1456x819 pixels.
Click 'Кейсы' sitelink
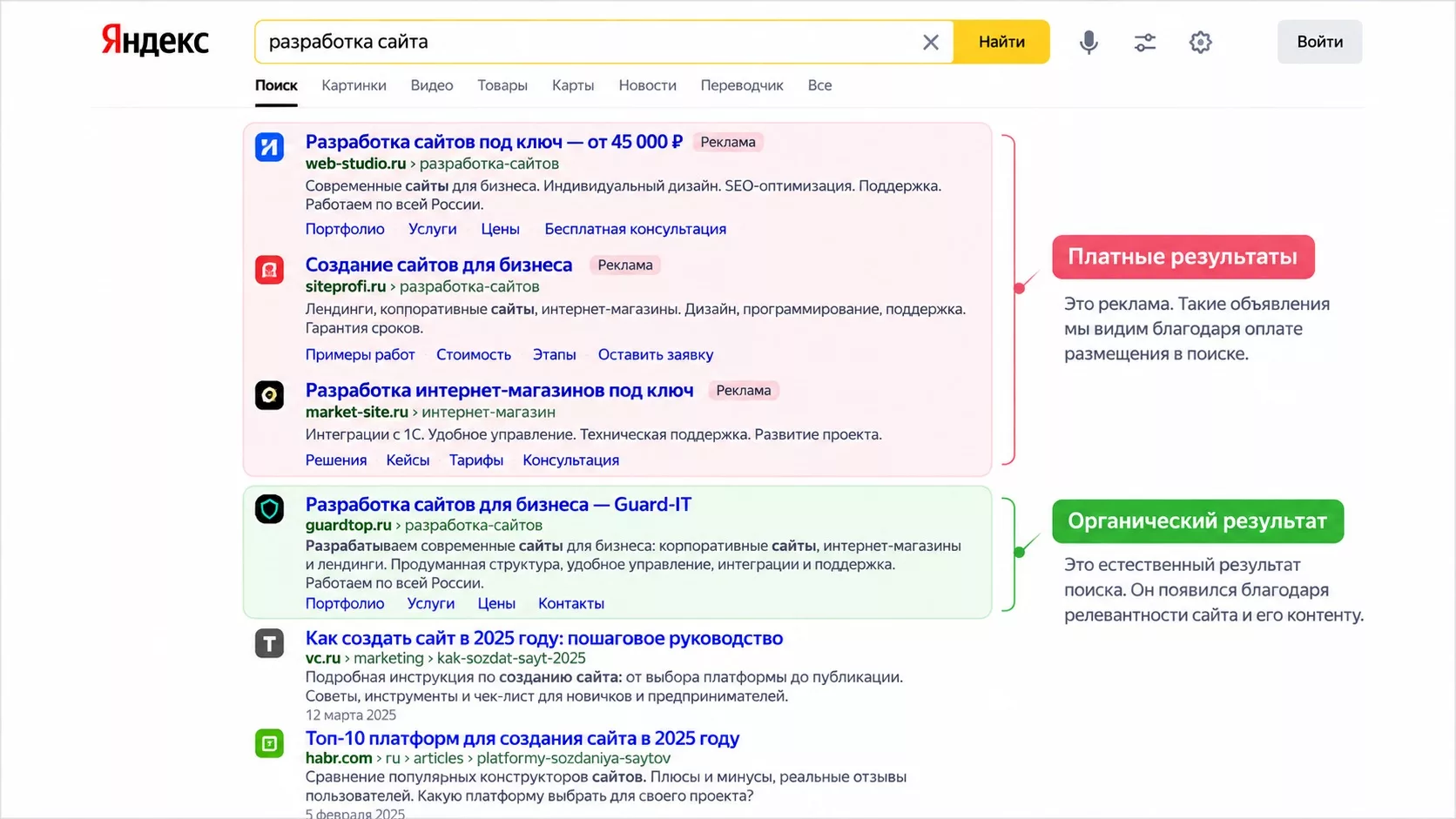point(408,460)
